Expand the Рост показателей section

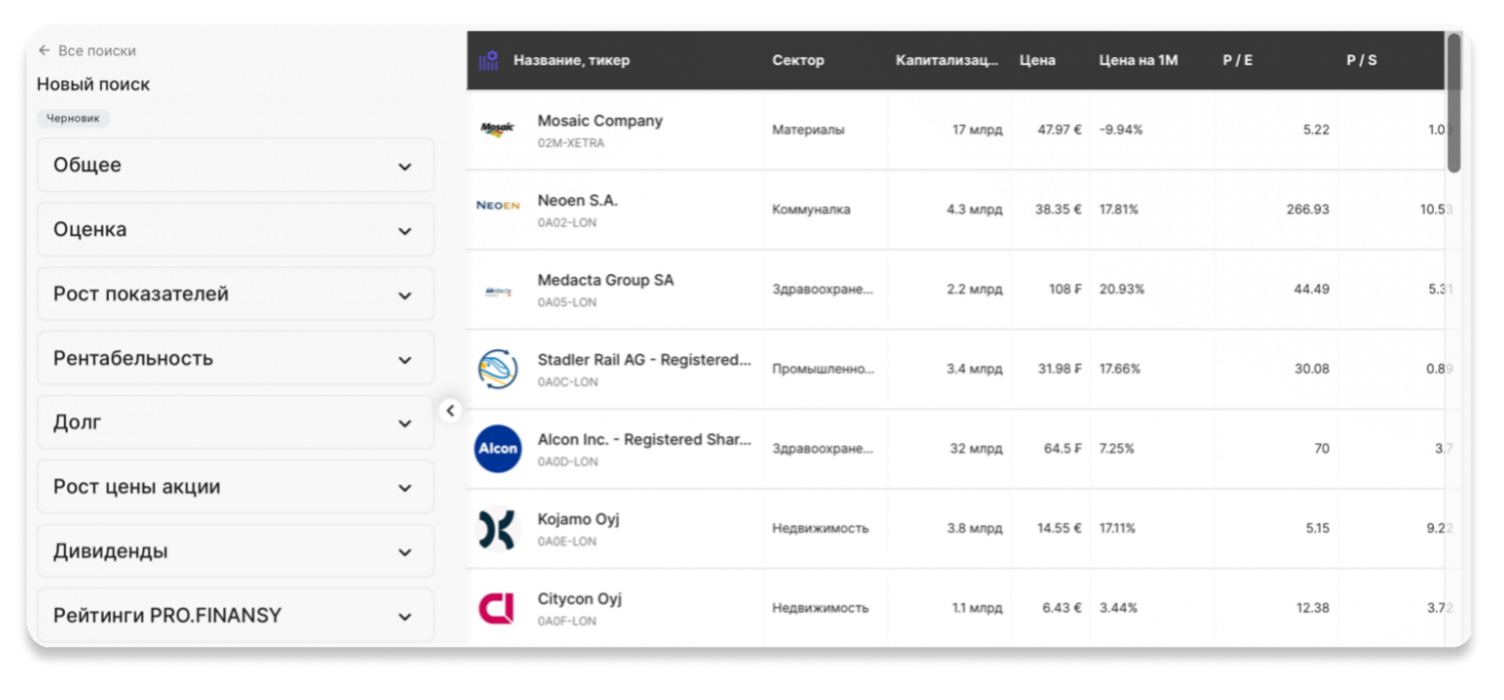(x=236, y=294)
